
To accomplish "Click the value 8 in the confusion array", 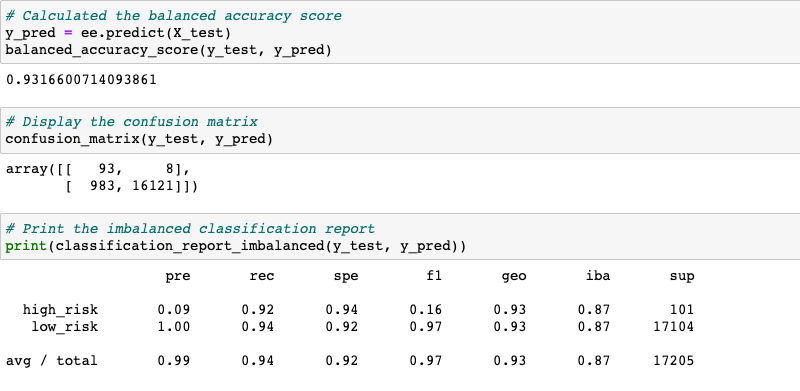I will (170, 169).
